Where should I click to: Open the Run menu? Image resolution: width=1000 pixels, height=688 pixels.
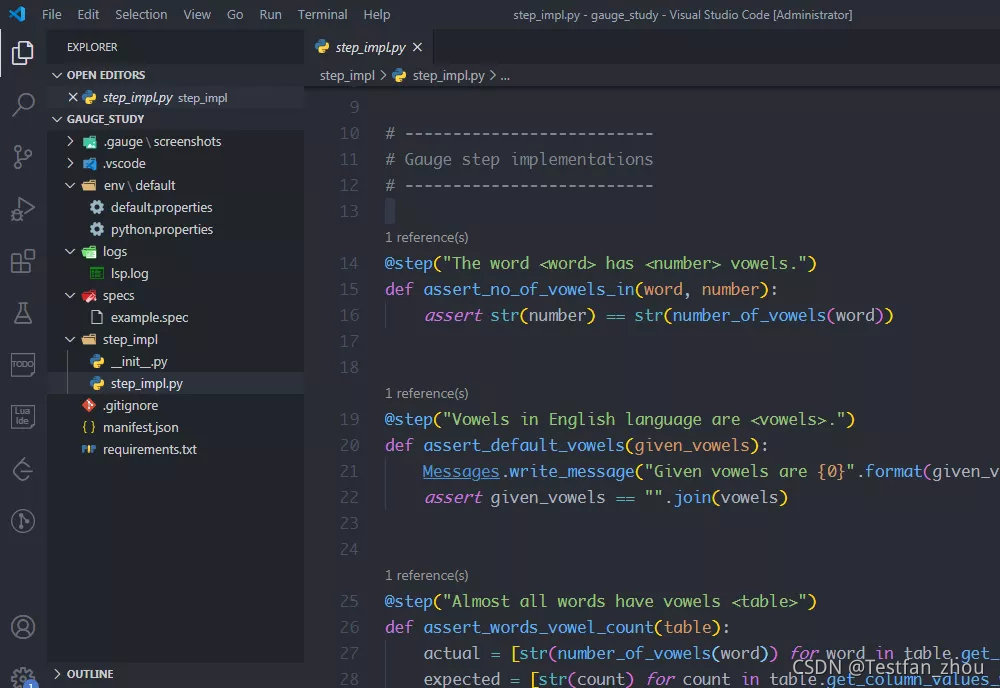[x=270, y=14]
